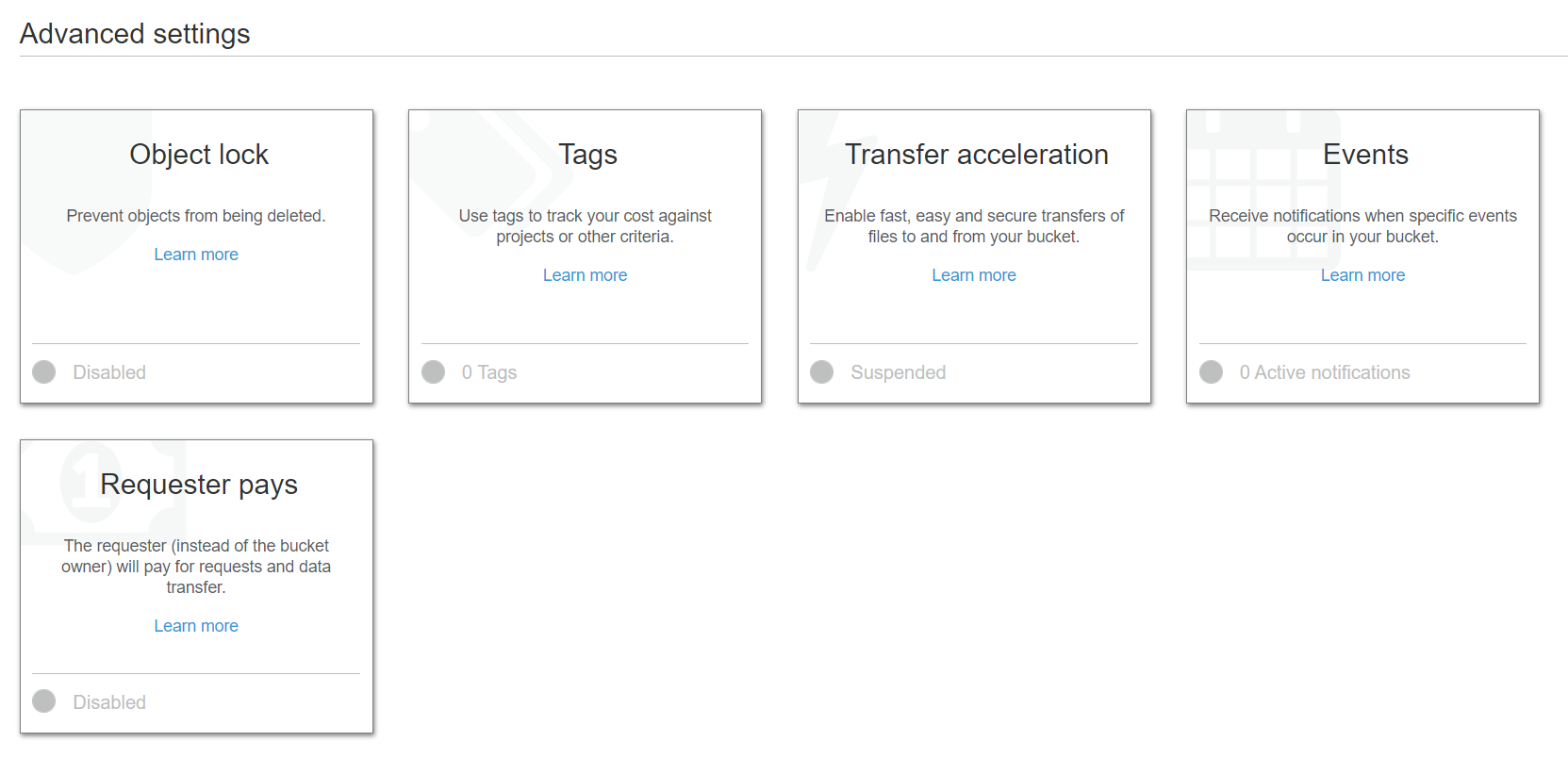This screenshot has width=1568, height=758.
Task: Click the Advanced settings section header
Action: 135,34
